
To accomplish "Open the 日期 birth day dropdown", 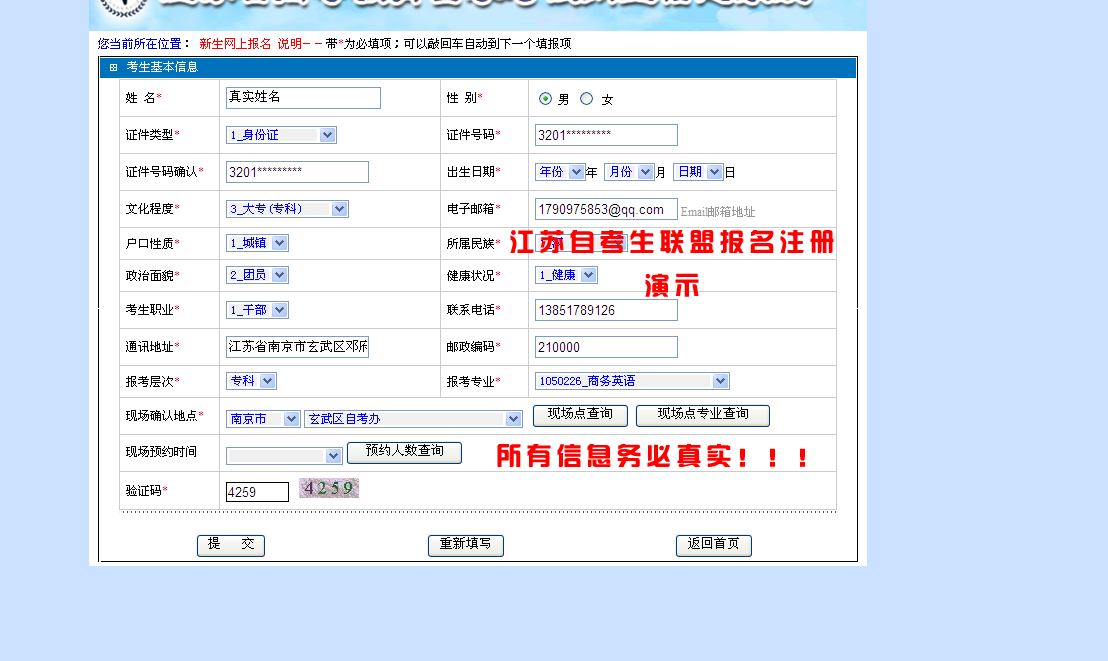I will pos(698,172).
